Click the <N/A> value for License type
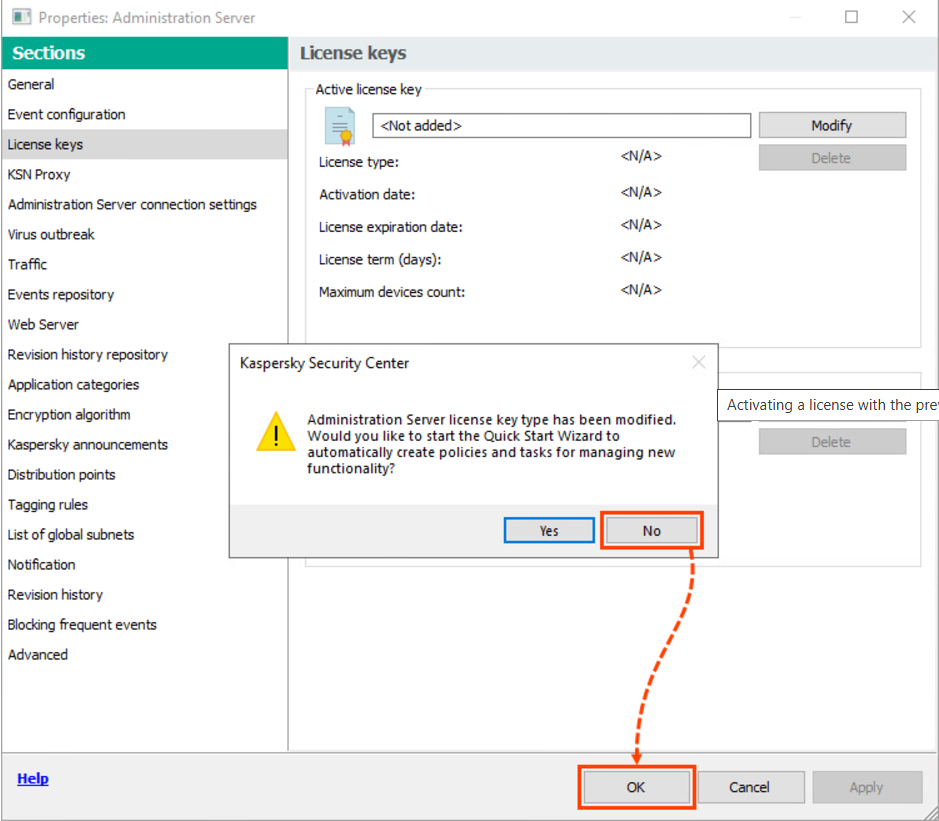939x821 pixels. click(x=641, y=156)
